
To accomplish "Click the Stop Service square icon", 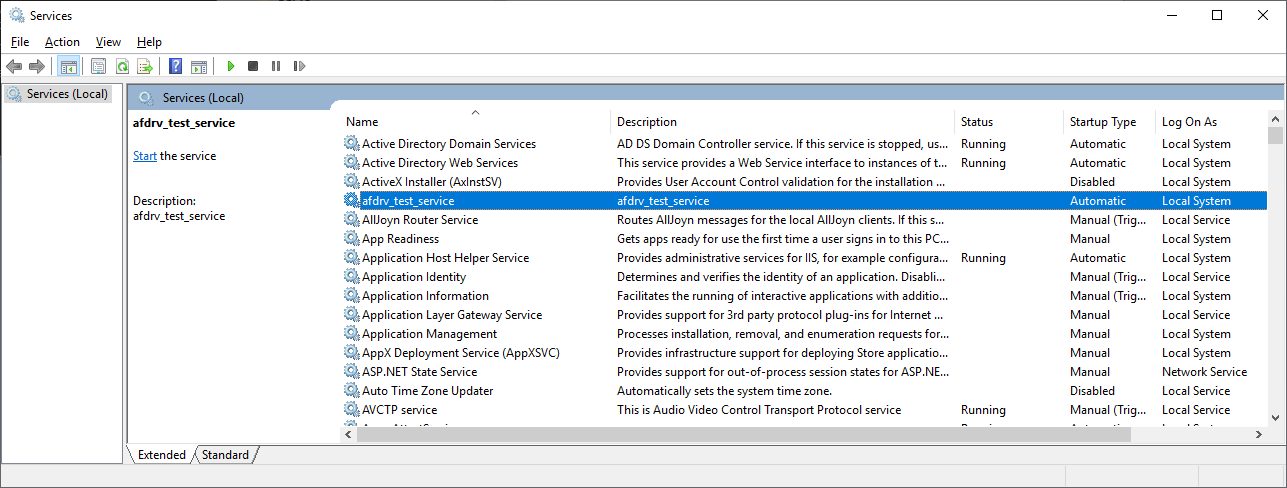I will [x=253, y=66].
